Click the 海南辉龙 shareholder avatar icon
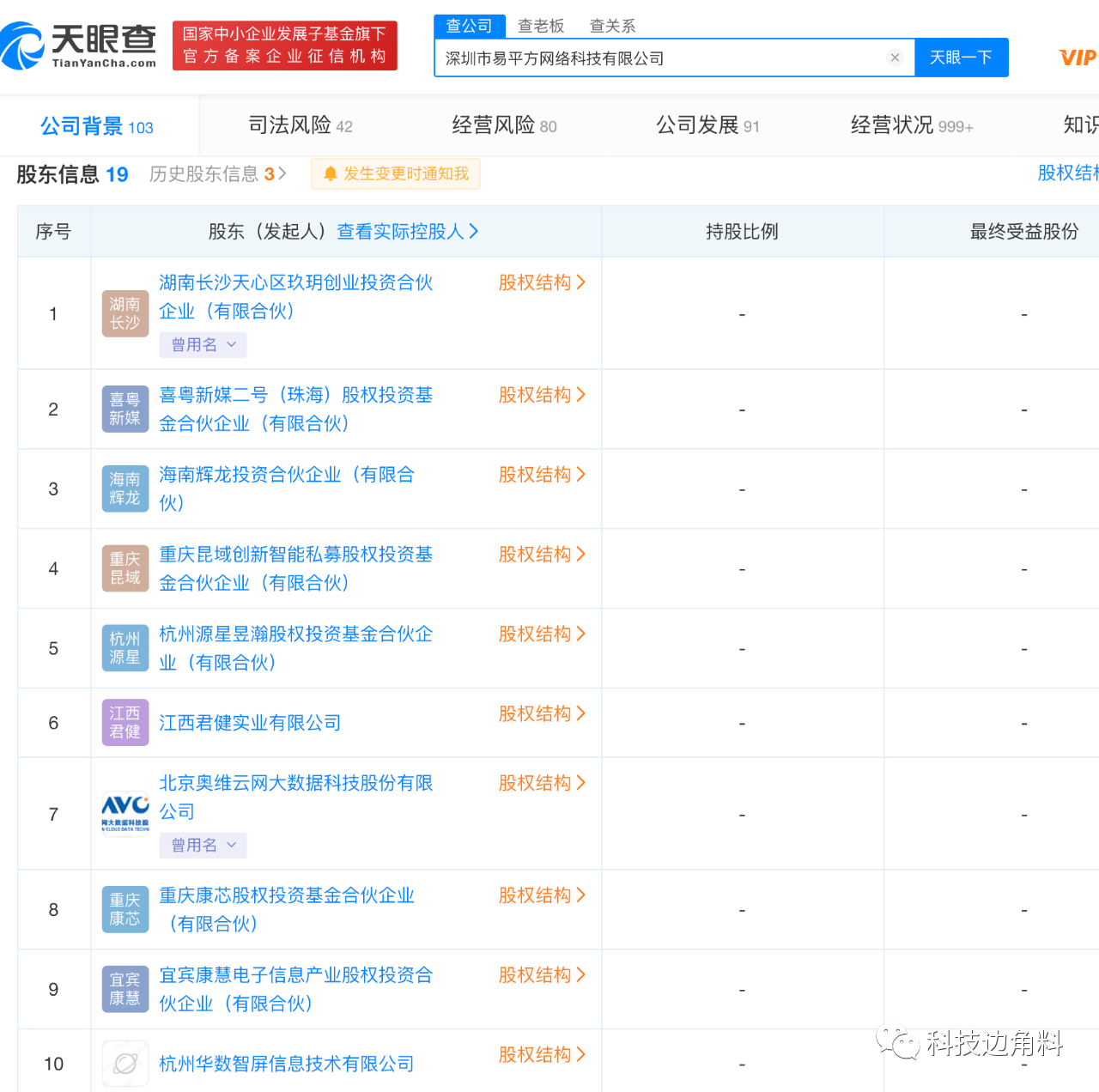The height and width of the screenshot is (1092, 1099). click(x=125, y=488)
